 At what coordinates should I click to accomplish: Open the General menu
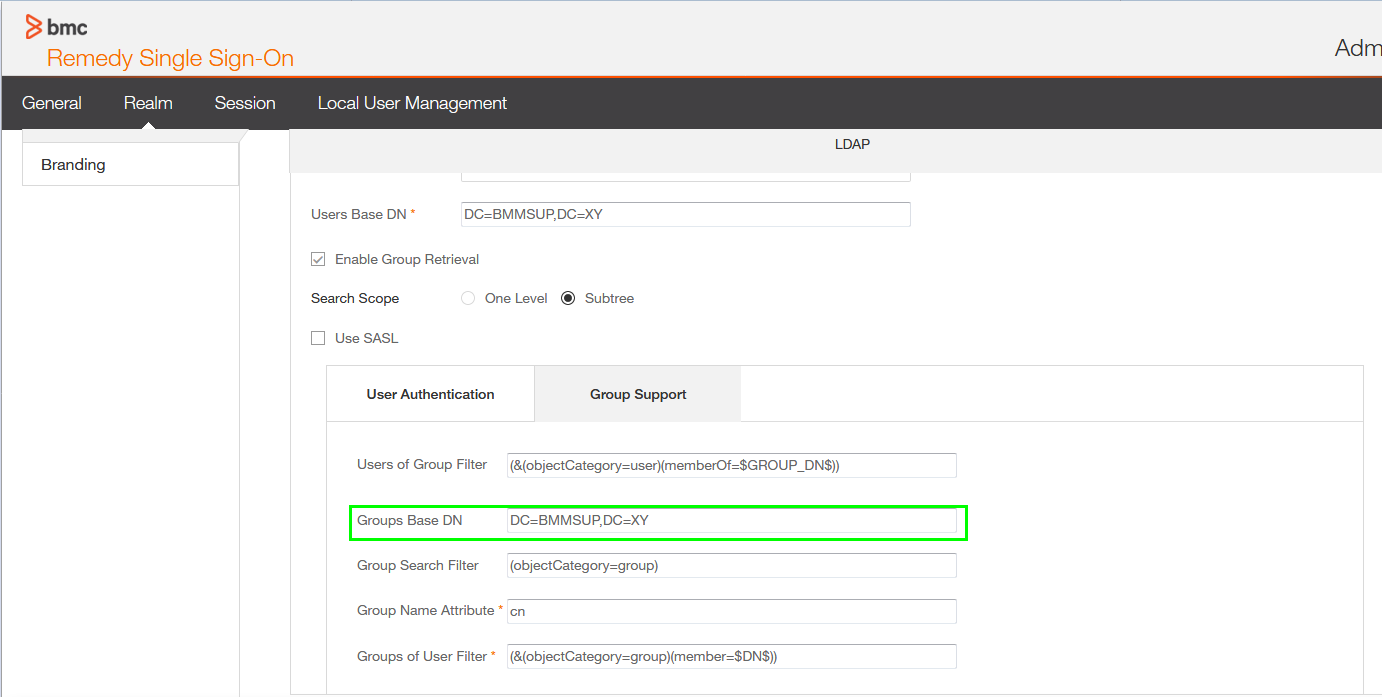(x=52, y=103)
